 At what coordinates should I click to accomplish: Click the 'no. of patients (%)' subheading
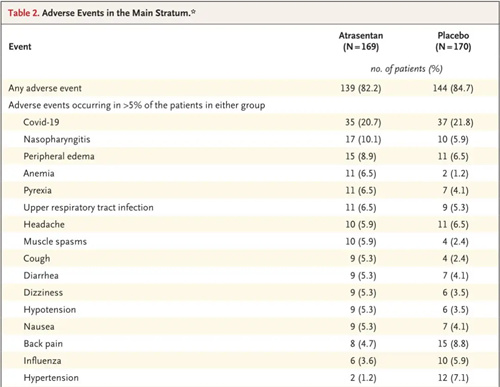tap(407, 69)
